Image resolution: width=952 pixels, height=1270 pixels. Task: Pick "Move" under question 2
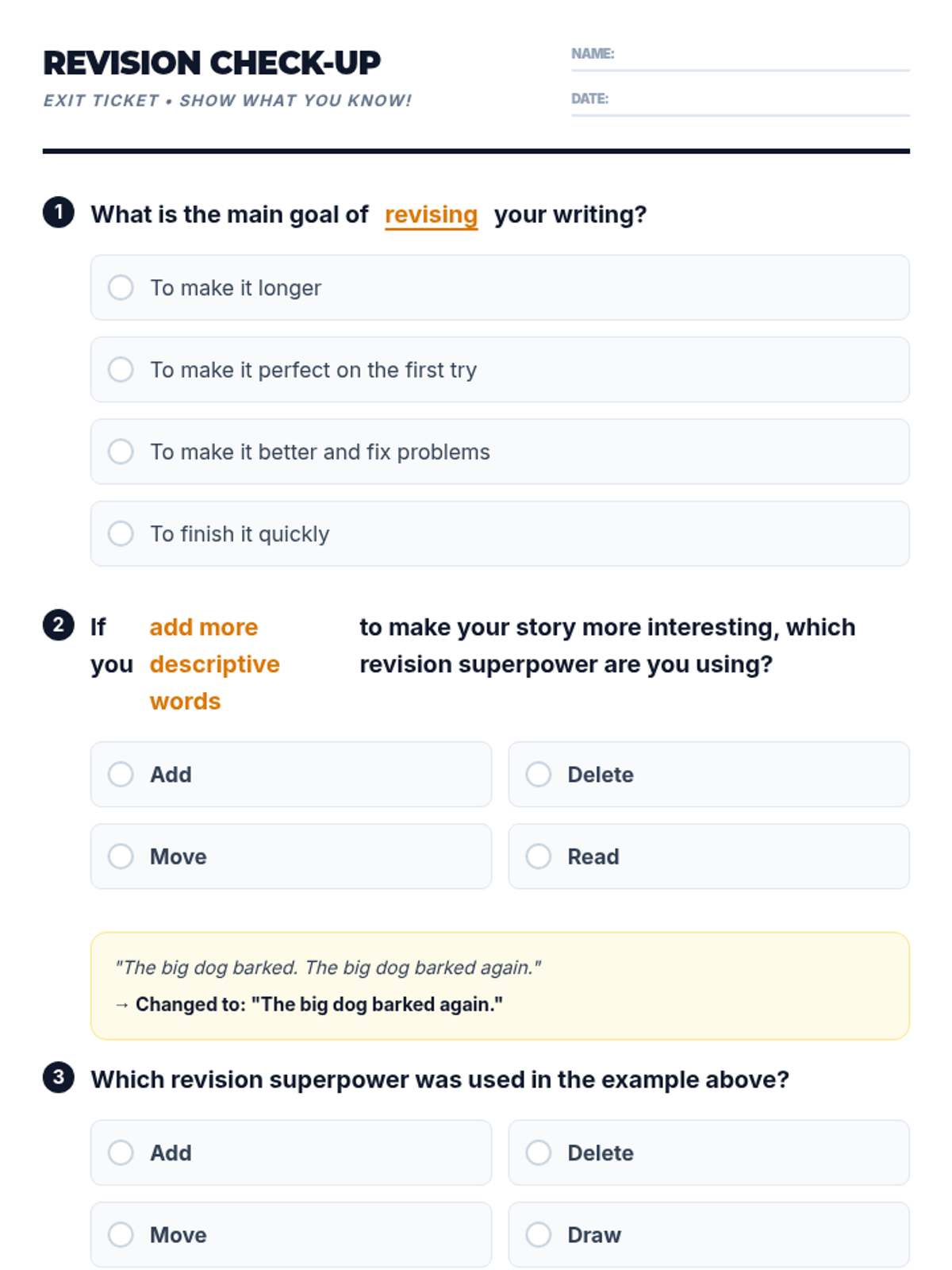121,856
